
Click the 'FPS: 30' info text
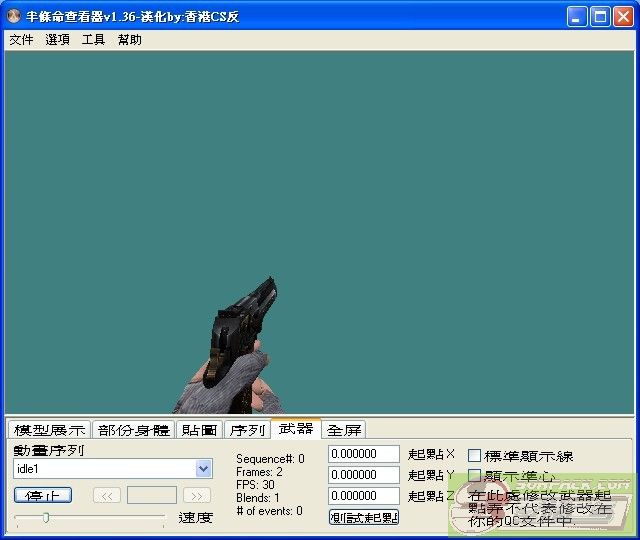[255, 485]
